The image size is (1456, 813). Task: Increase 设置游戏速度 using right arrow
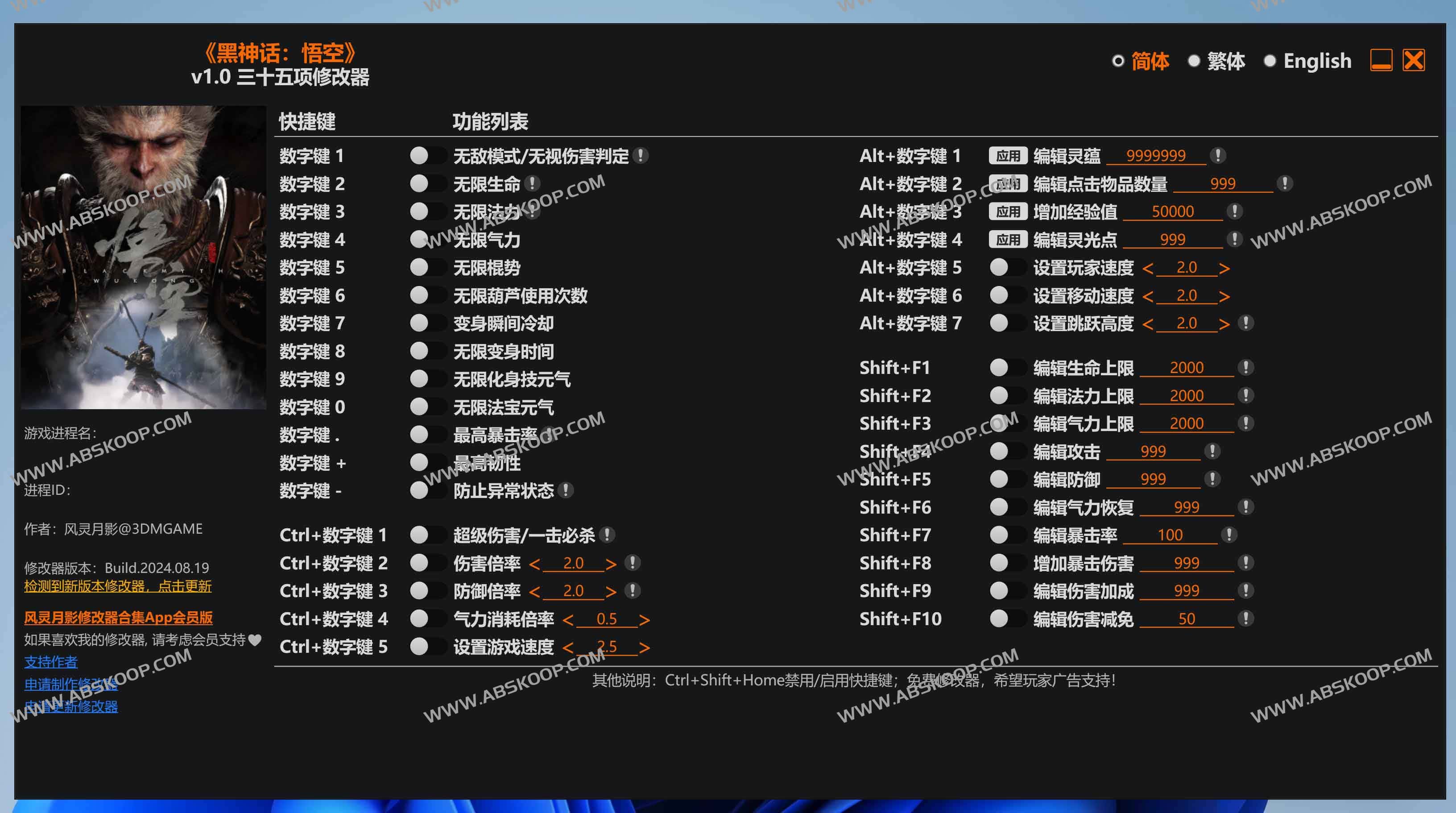644,647
